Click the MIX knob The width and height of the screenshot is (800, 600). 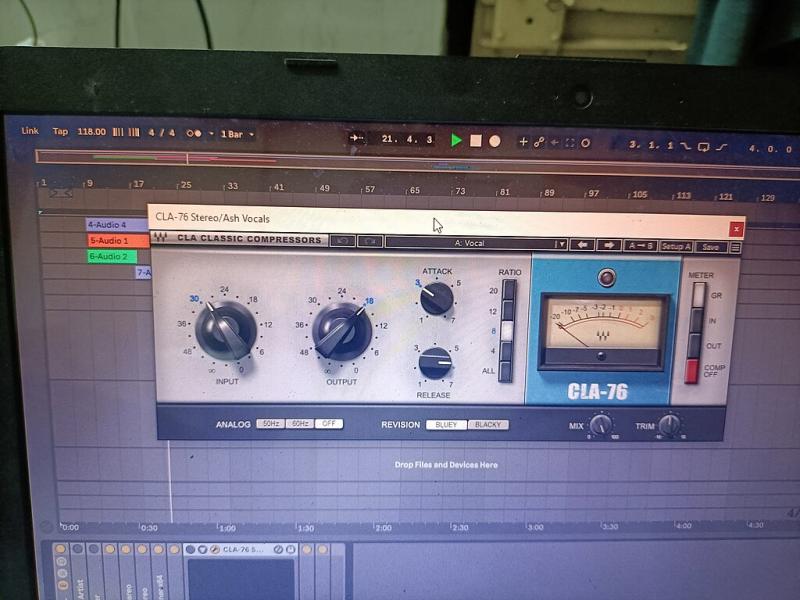[x=601, y=424]
